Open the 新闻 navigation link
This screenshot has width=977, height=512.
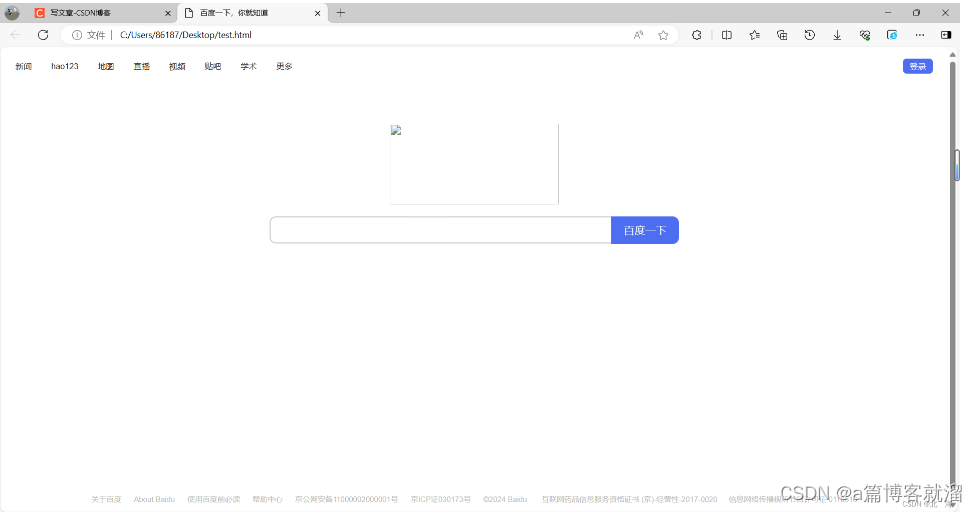tap(24, 66)
